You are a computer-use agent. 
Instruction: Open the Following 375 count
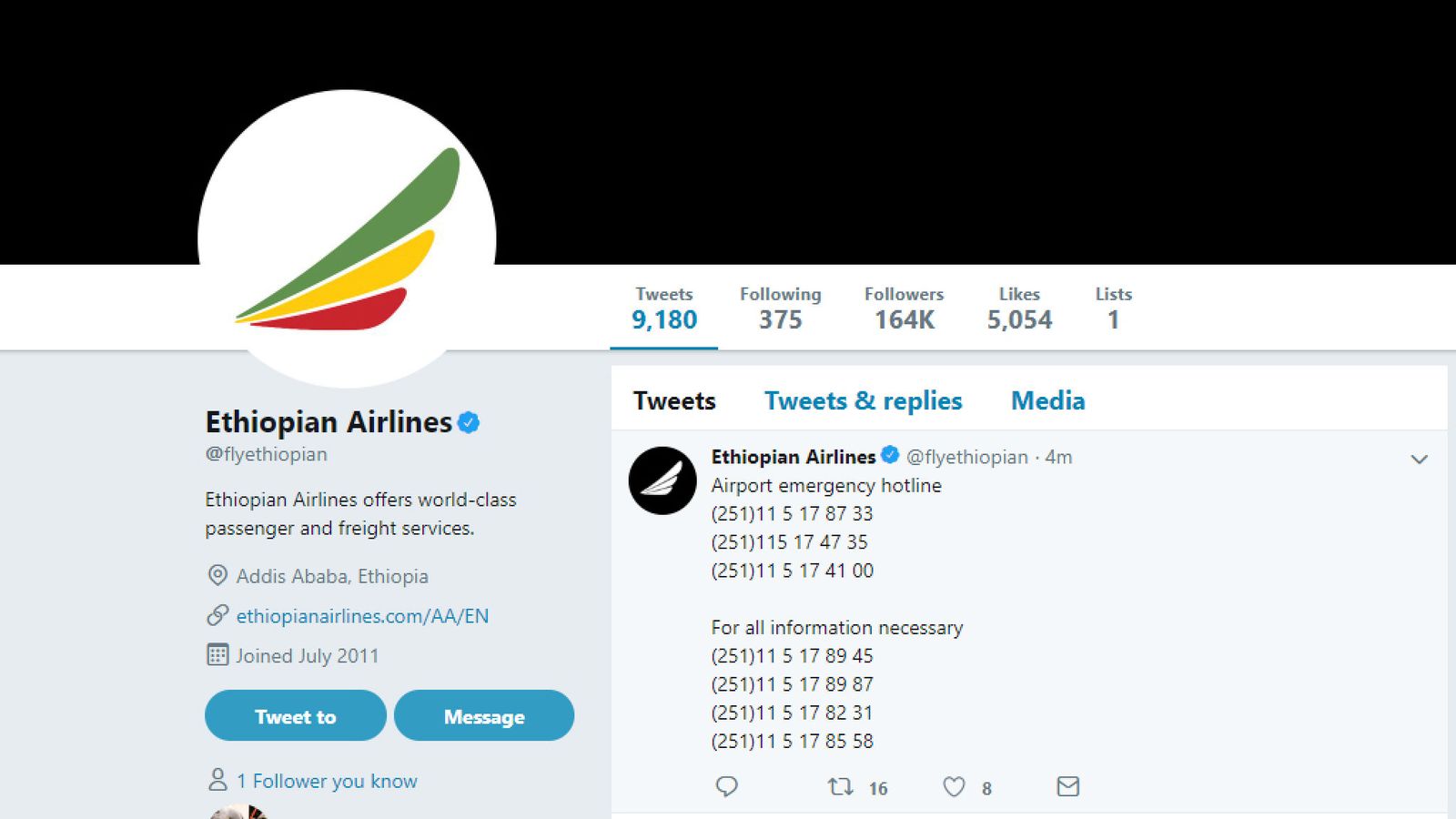780,308
